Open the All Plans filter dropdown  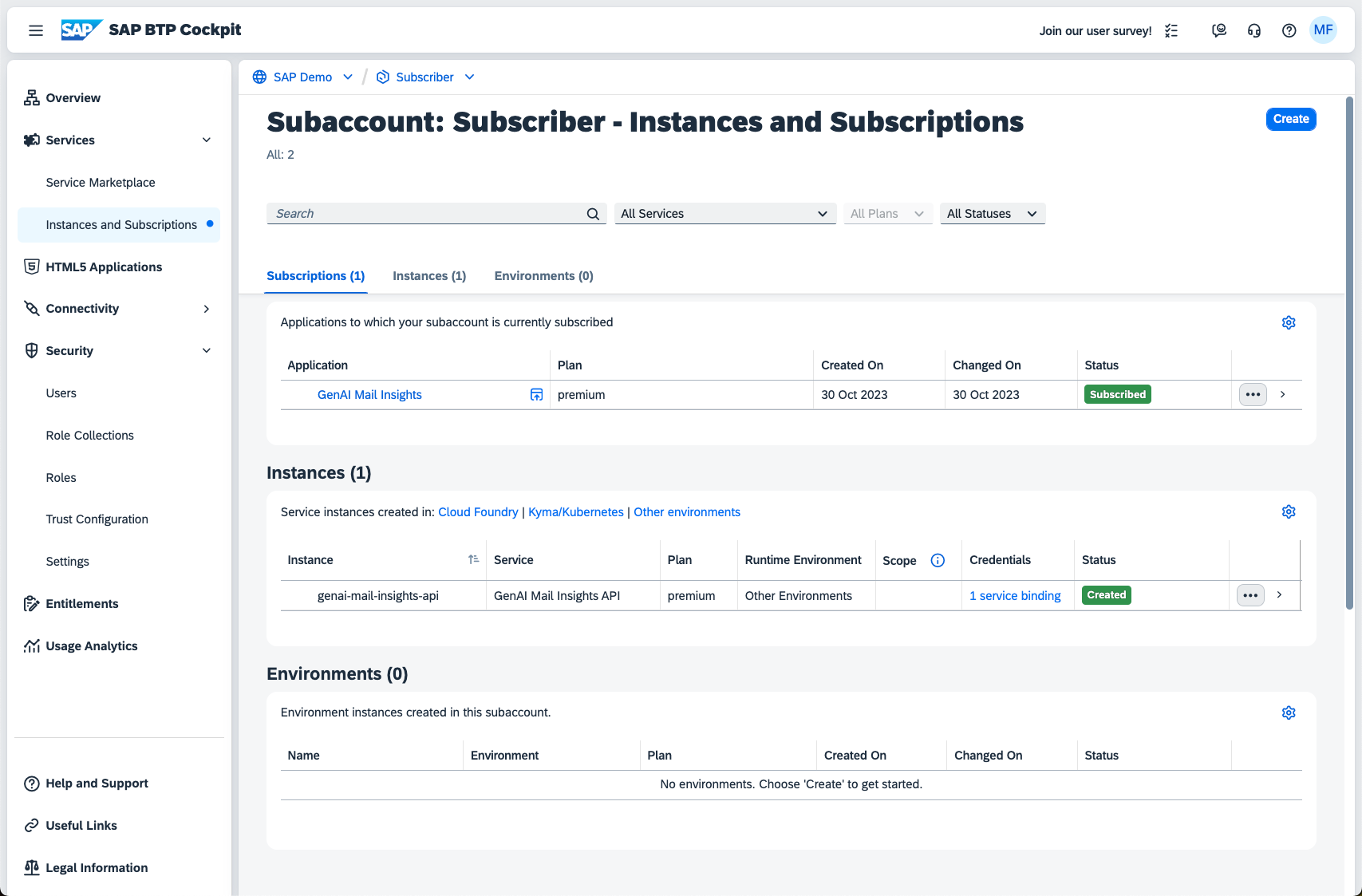pyautogui.click(x=888, y=214)
